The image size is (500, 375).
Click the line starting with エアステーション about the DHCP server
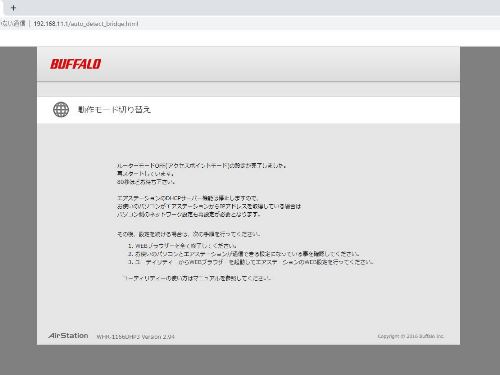pyautogui.click(x=188, y=198)
